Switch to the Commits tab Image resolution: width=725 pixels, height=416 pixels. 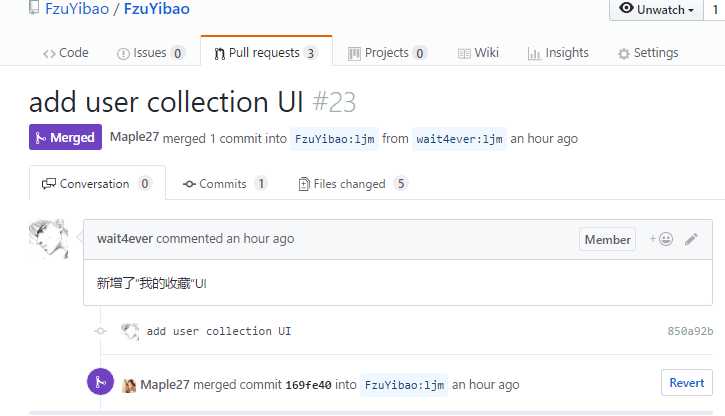point(225,184)
